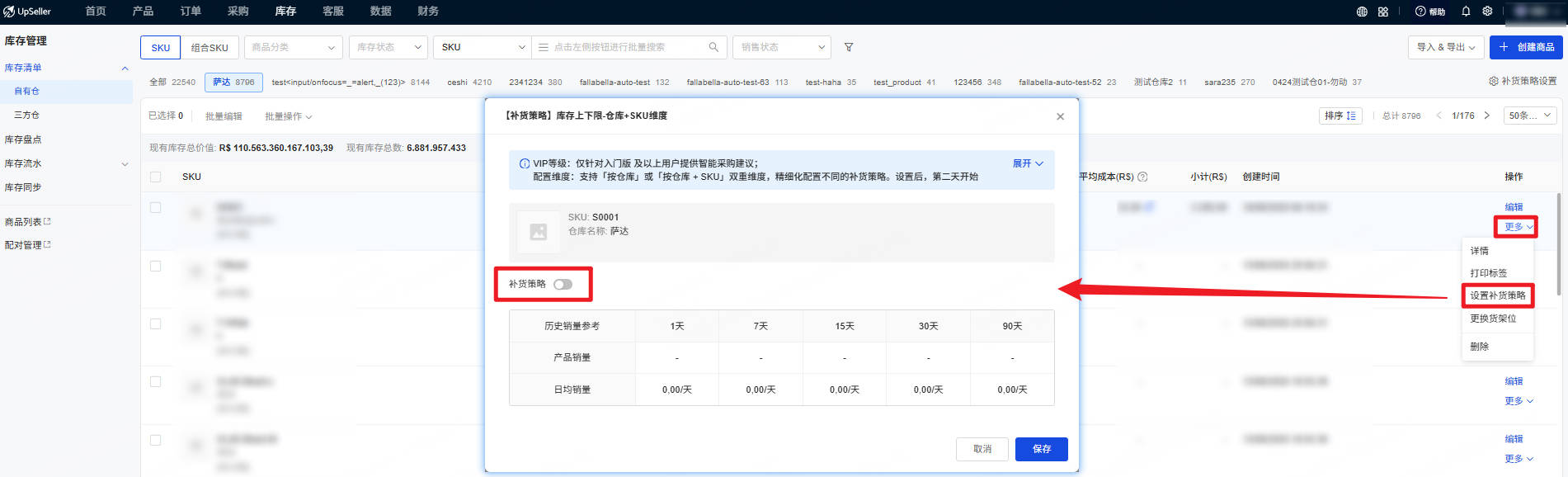Click the product image placeholder for S0001
The image size is (1568, 477).
(539, 232)
